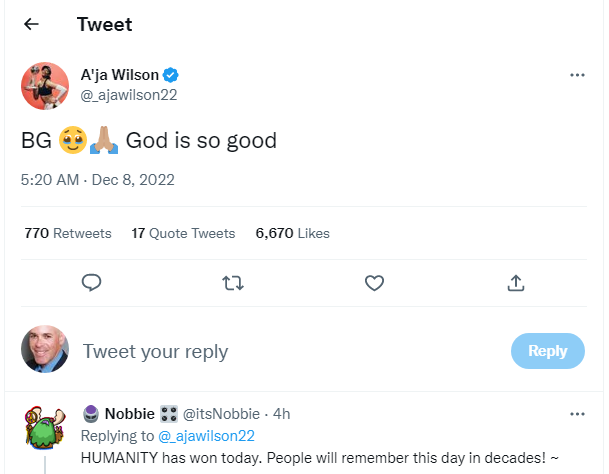Open the more options menu on A'ja Wilson's tweet

pos(577,75)
